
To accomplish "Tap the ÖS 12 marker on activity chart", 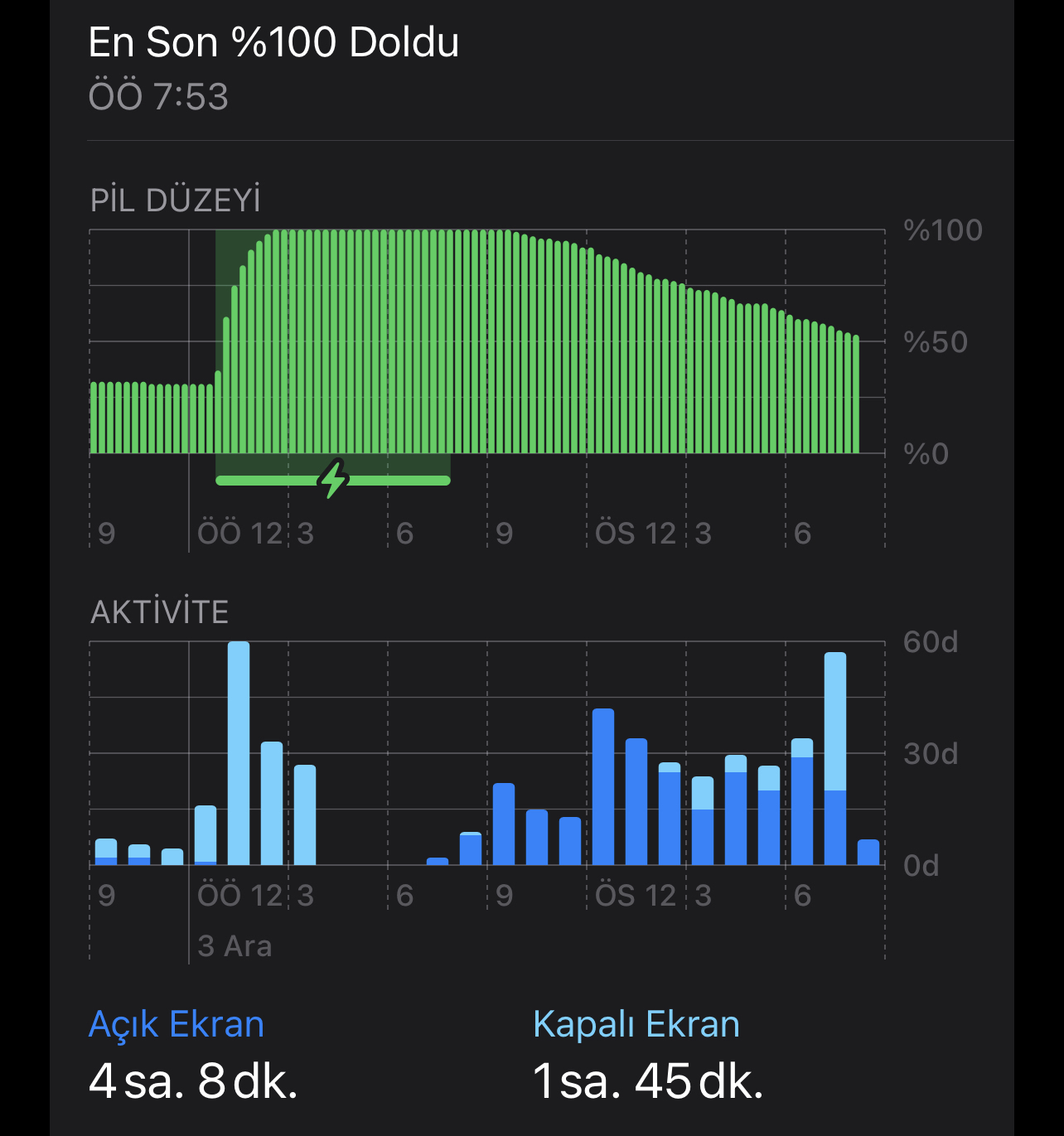I will click(x=636, y=896).
